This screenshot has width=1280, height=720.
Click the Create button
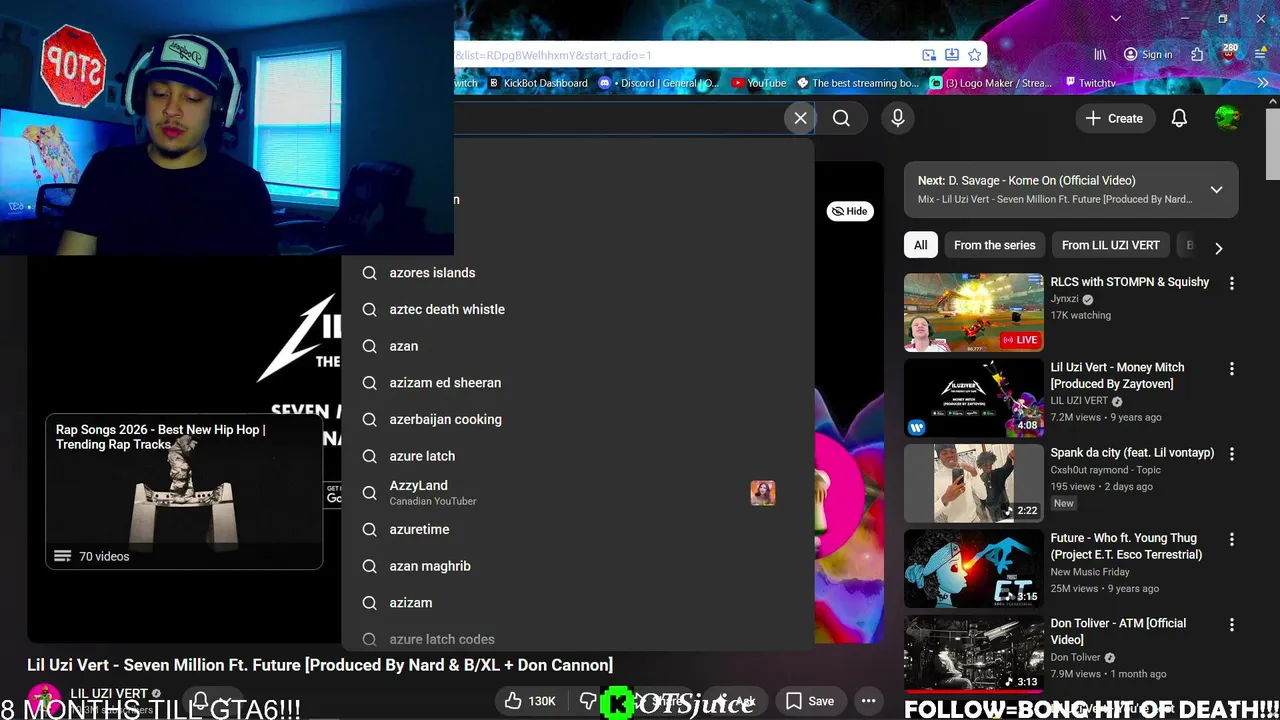[x=1114, y=118]
